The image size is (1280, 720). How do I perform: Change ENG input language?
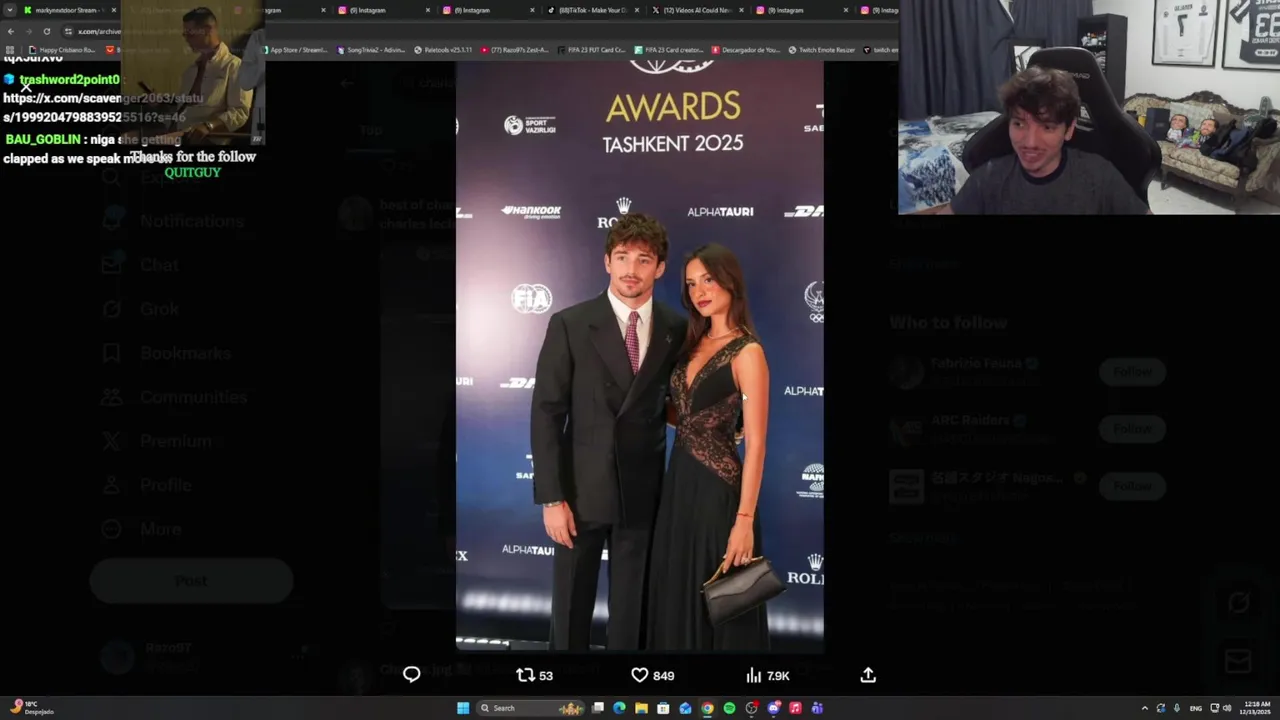pyautogui.click(x=1195, y=708)
